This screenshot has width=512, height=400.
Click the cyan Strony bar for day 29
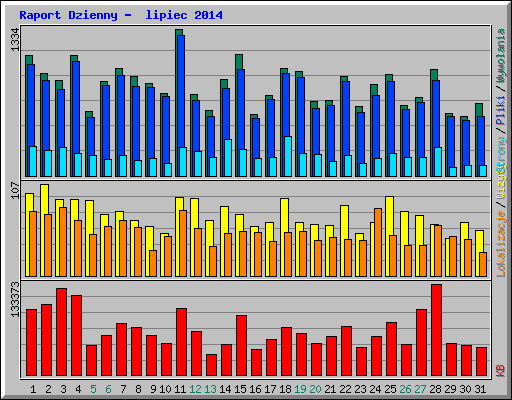click(x=453, y=172)
